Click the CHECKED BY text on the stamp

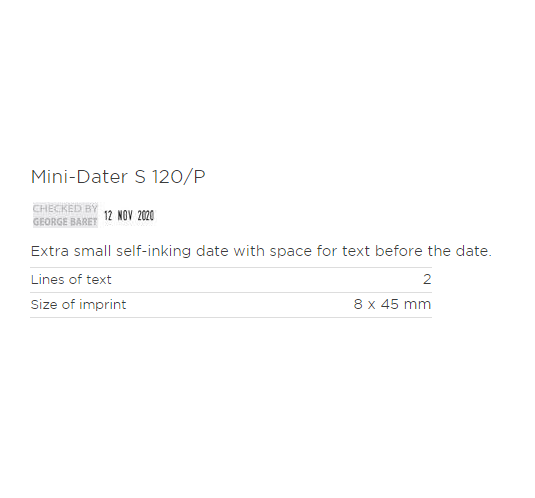tap(65, 208)
